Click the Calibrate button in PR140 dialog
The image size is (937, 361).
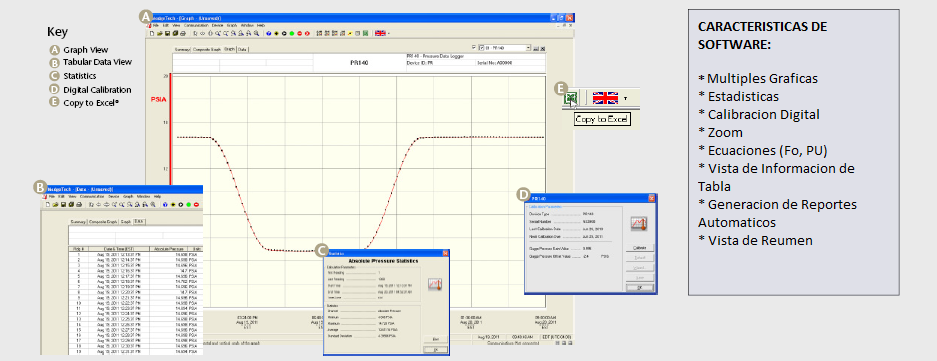tap(639, 248)
